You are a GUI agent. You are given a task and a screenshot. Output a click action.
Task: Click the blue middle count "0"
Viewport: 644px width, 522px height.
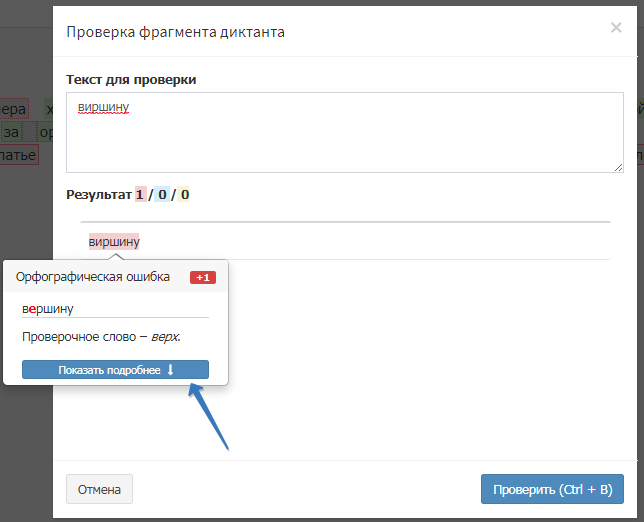click(x=162, y=194)
